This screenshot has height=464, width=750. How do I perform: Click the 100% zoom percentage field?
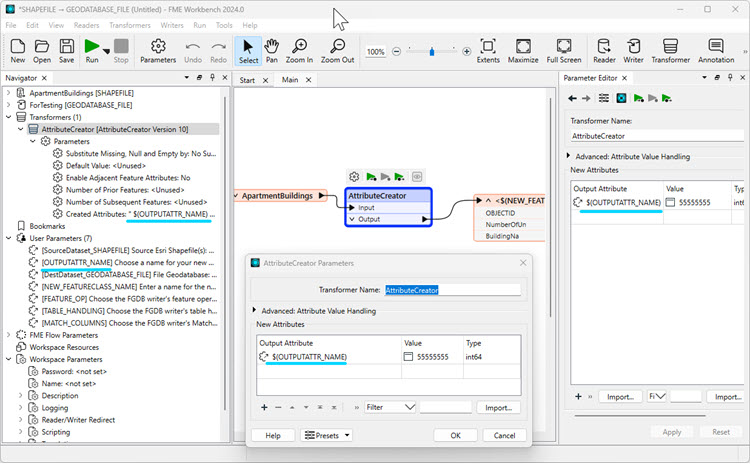pos(375,52)
